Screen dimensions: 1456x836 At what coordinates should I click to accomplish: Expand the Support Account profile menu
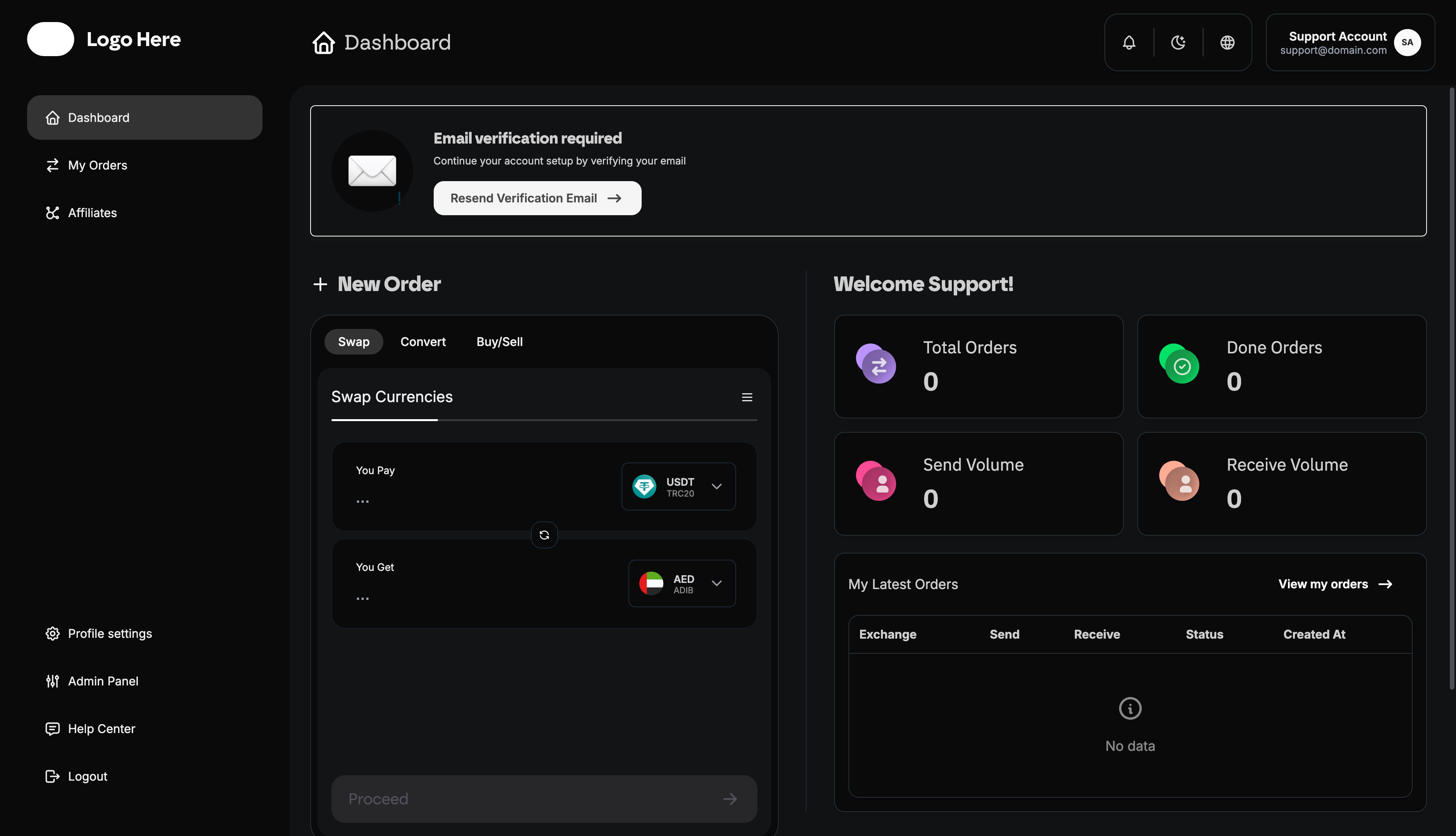[x=1349, y=42]
